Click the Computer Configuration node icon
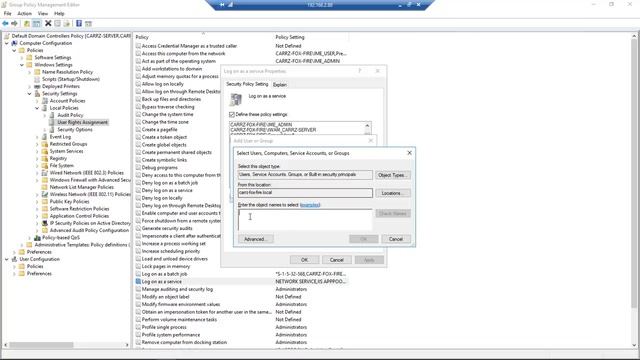640x360 pixels. pos(14,43)
